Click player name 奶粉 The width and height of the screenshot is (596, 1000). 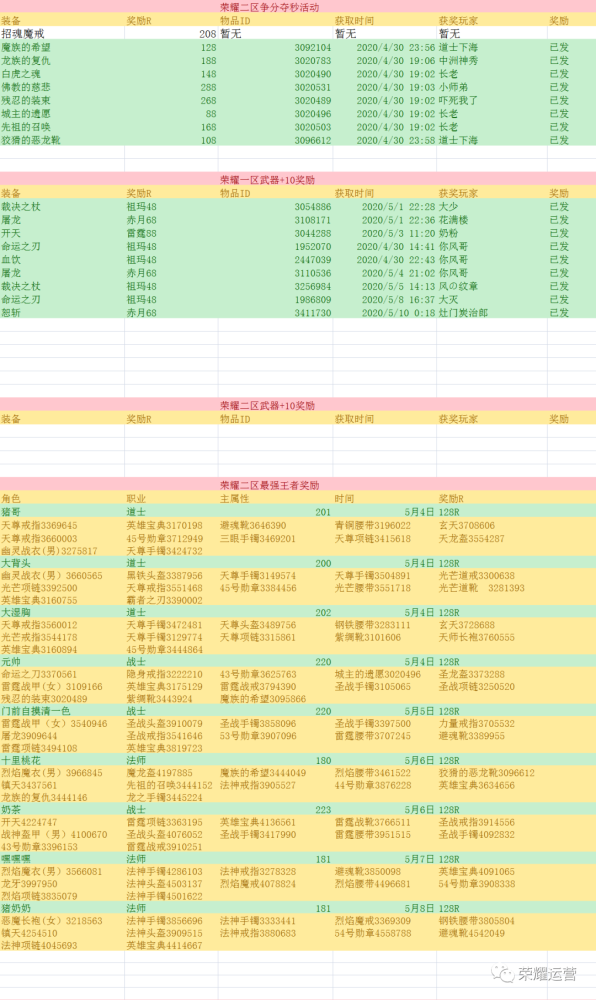[448, 233]
